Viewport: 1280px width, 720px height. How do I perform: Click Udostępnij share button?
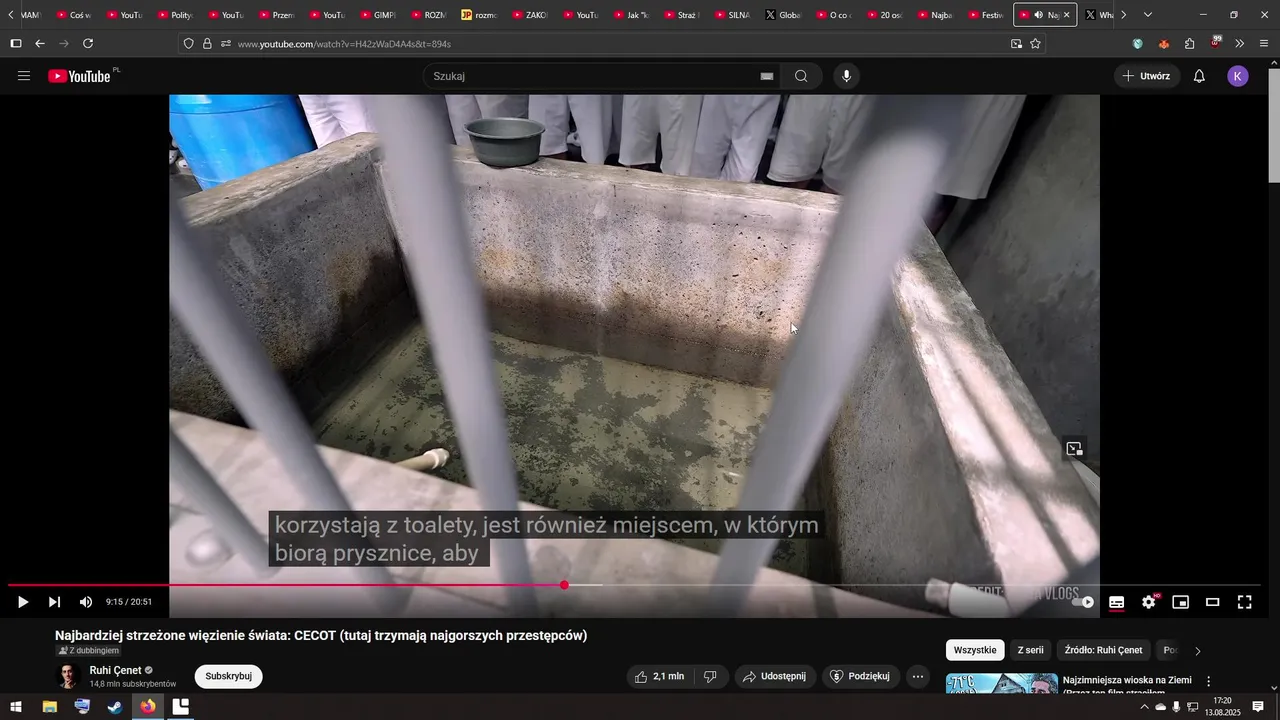click(775, 676)
